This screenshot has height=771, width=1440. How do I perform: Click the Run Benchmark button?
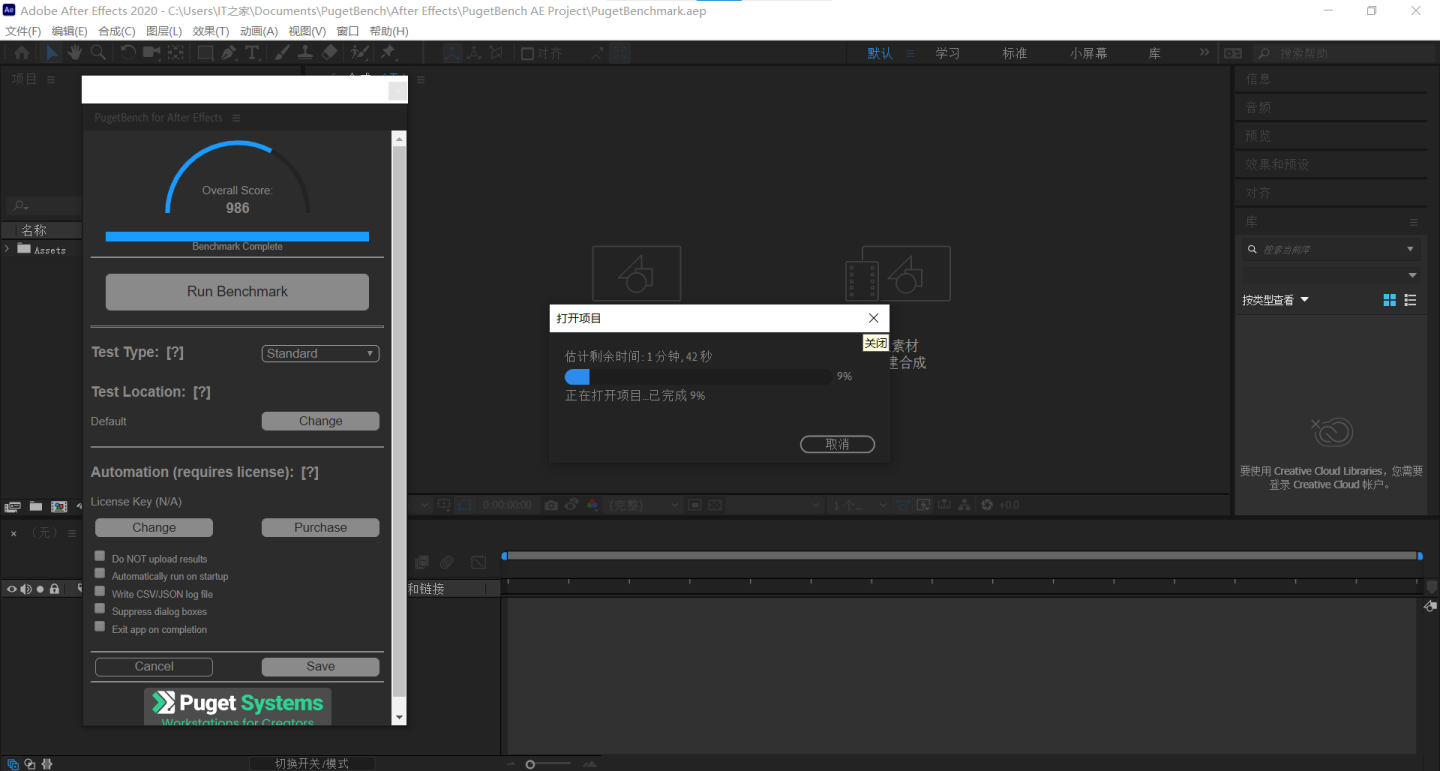pos(237,291)
